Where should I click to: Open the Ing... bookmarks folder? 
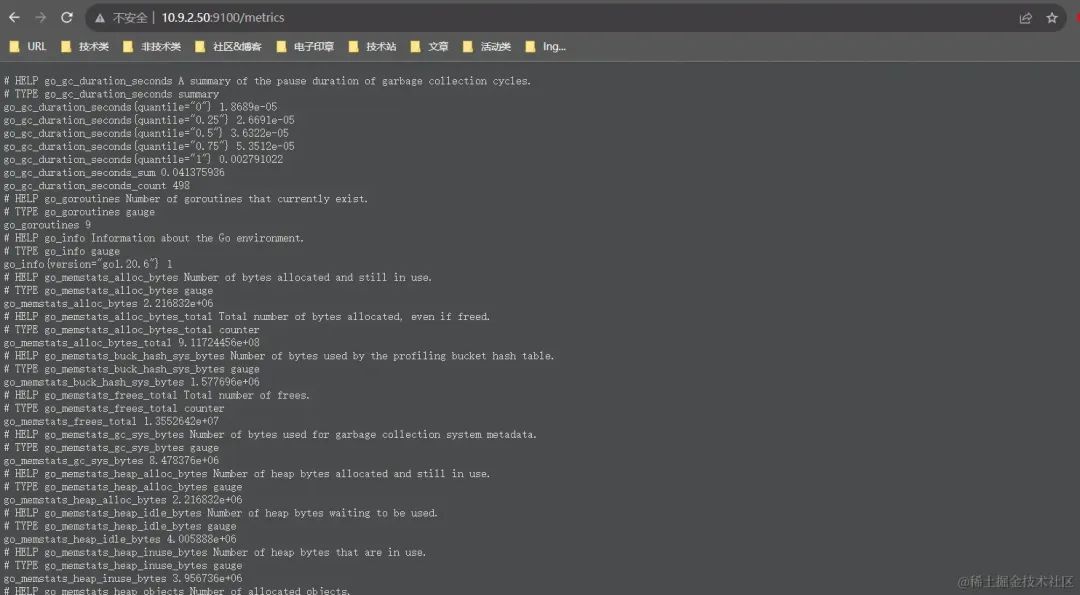pyautogui.click(x=546, y=47)
